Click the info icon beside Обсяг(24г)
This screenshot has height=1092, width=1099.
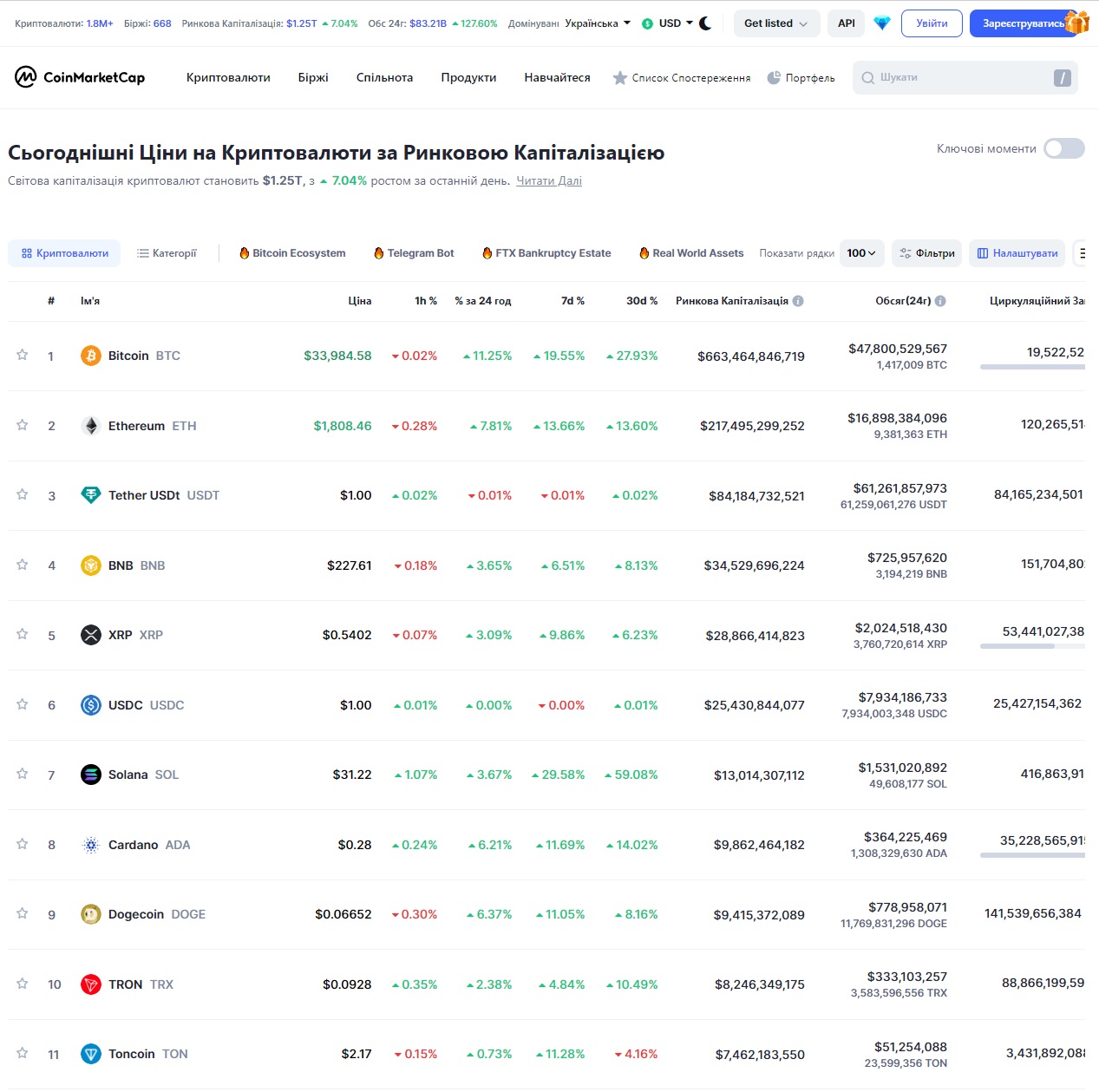tap(940, 301)
